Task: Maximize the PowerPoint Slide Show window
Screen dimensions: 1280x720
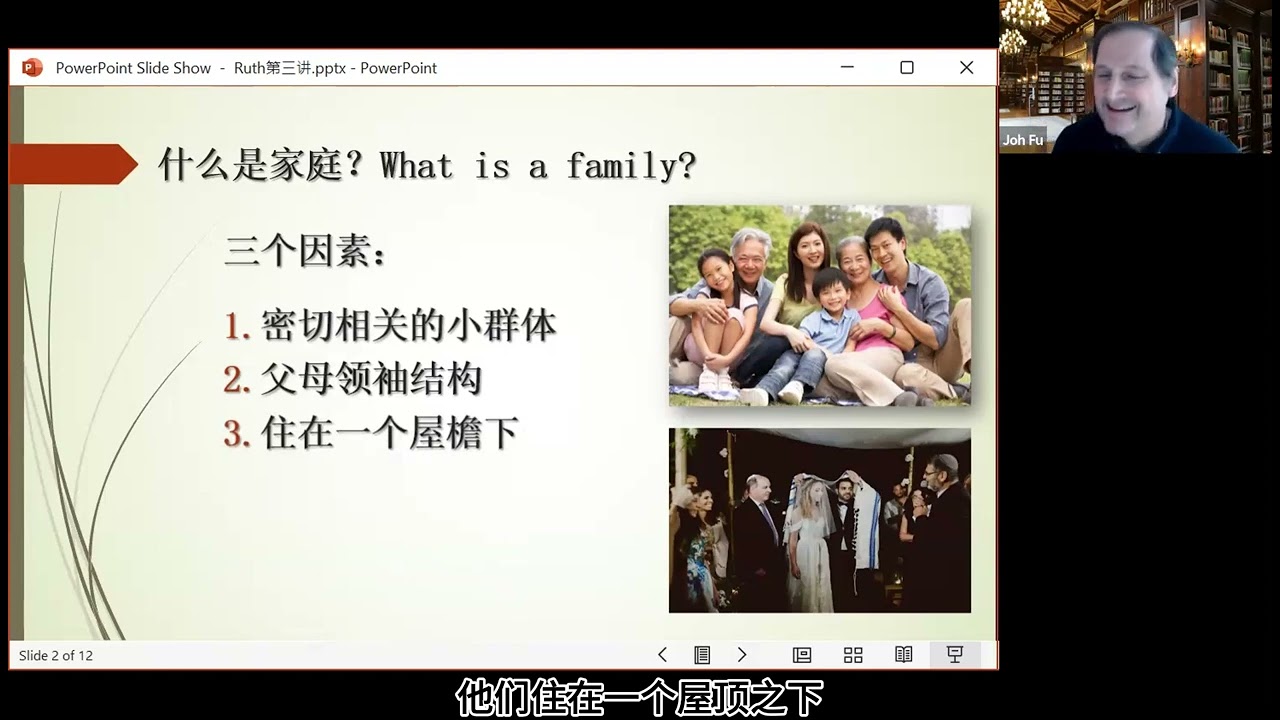Action: pyautogui.click(x=907, y=67)
